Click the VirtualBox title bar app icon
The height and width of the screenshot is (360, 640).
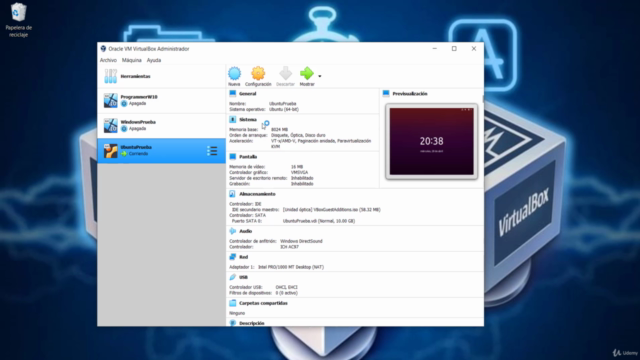pos(103,49)
